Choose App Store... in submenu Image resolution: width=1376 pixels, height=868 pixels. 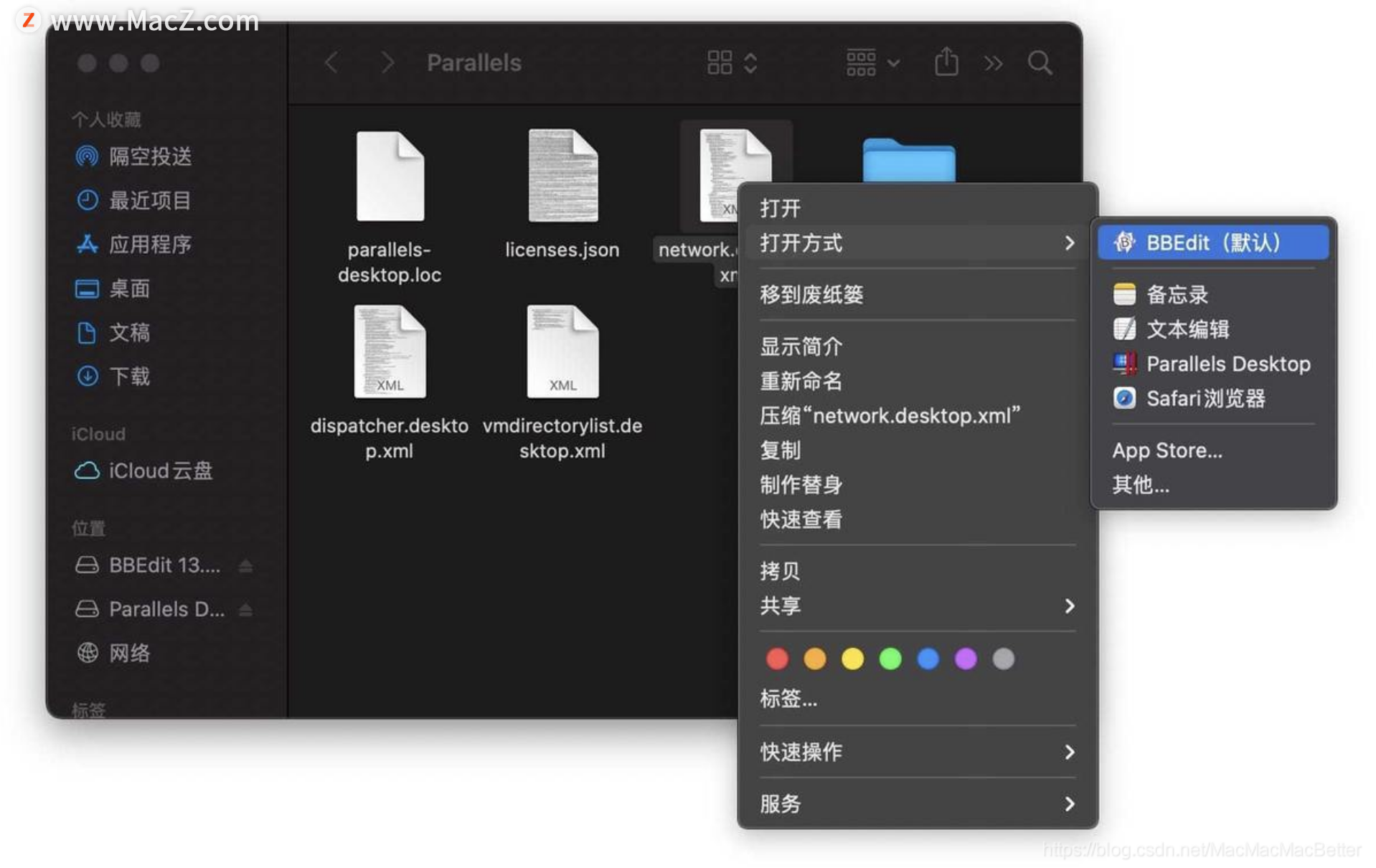tap(1212, 450)
